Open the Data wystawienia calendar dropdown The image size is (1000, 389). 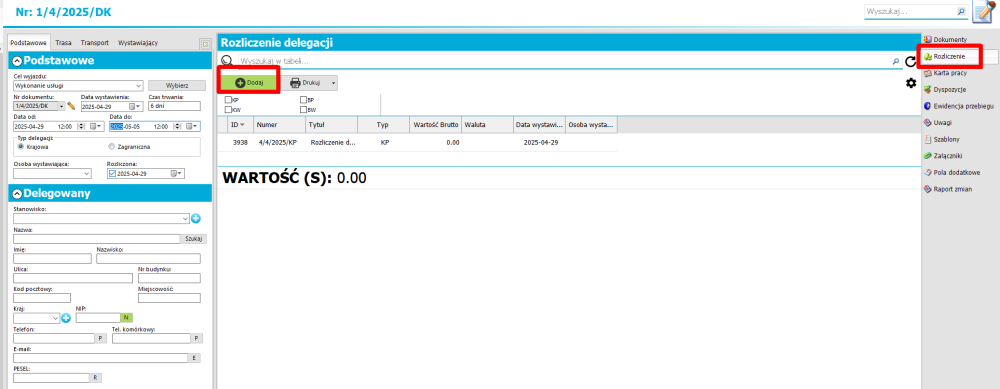(x=136, y=106)
